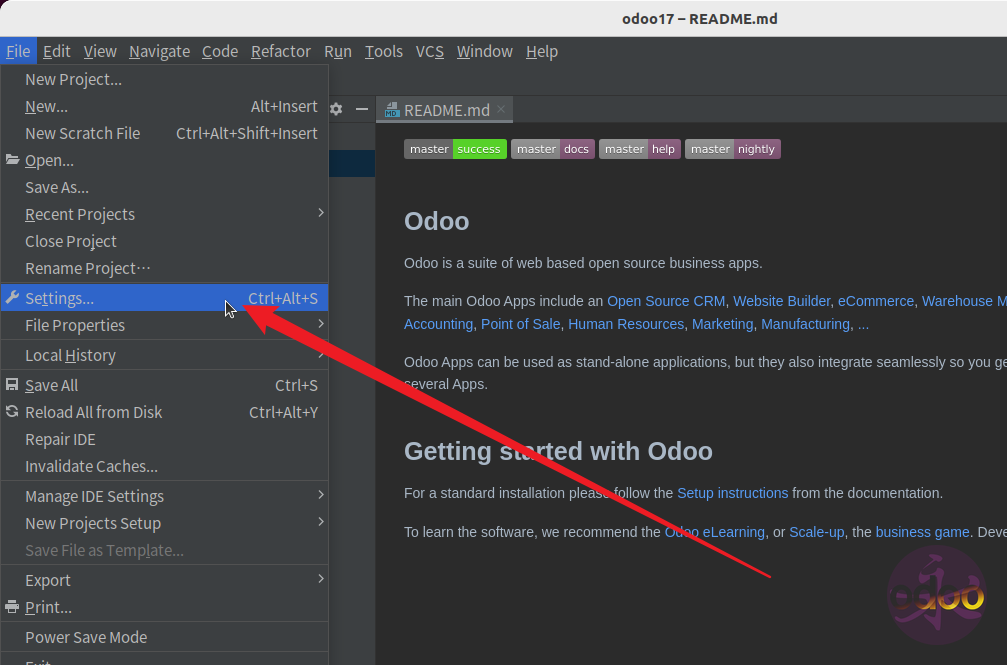Switch to the README.md tab
The height and width of the screenshot is (665, 1007).
point(444,110)
